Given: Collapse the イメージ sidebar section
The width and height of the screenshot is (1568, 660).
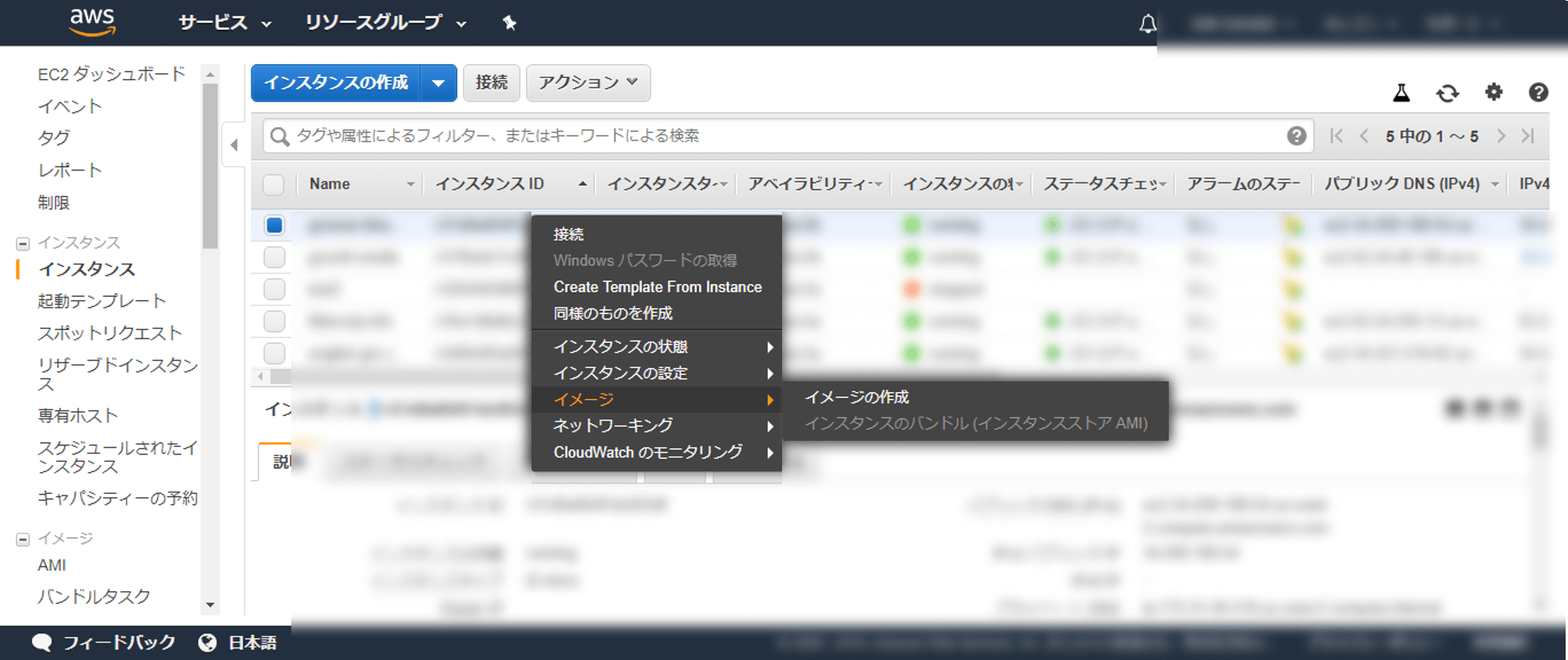Looking at the screenshot, I should click(x=23, y=539).
